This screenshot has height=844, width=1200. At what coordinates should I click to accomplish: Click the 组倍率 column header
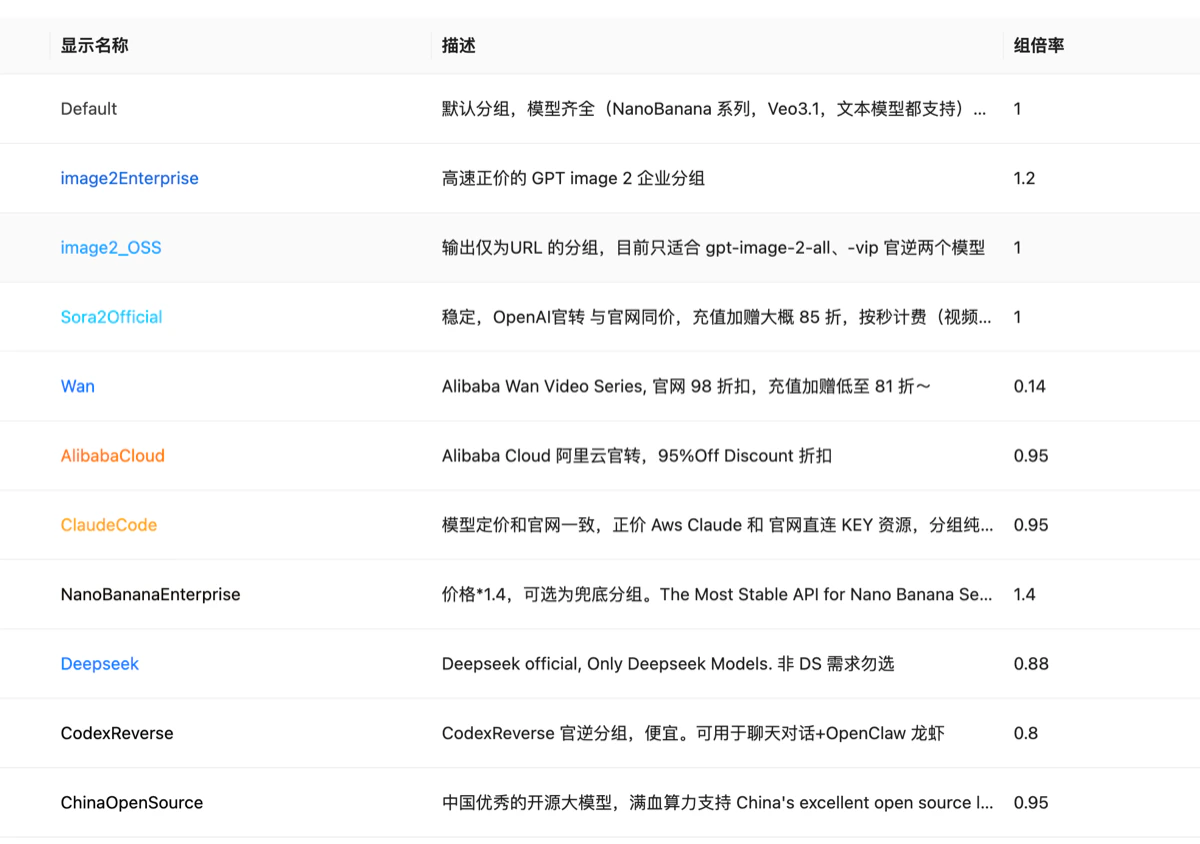tap(1038, 45)
